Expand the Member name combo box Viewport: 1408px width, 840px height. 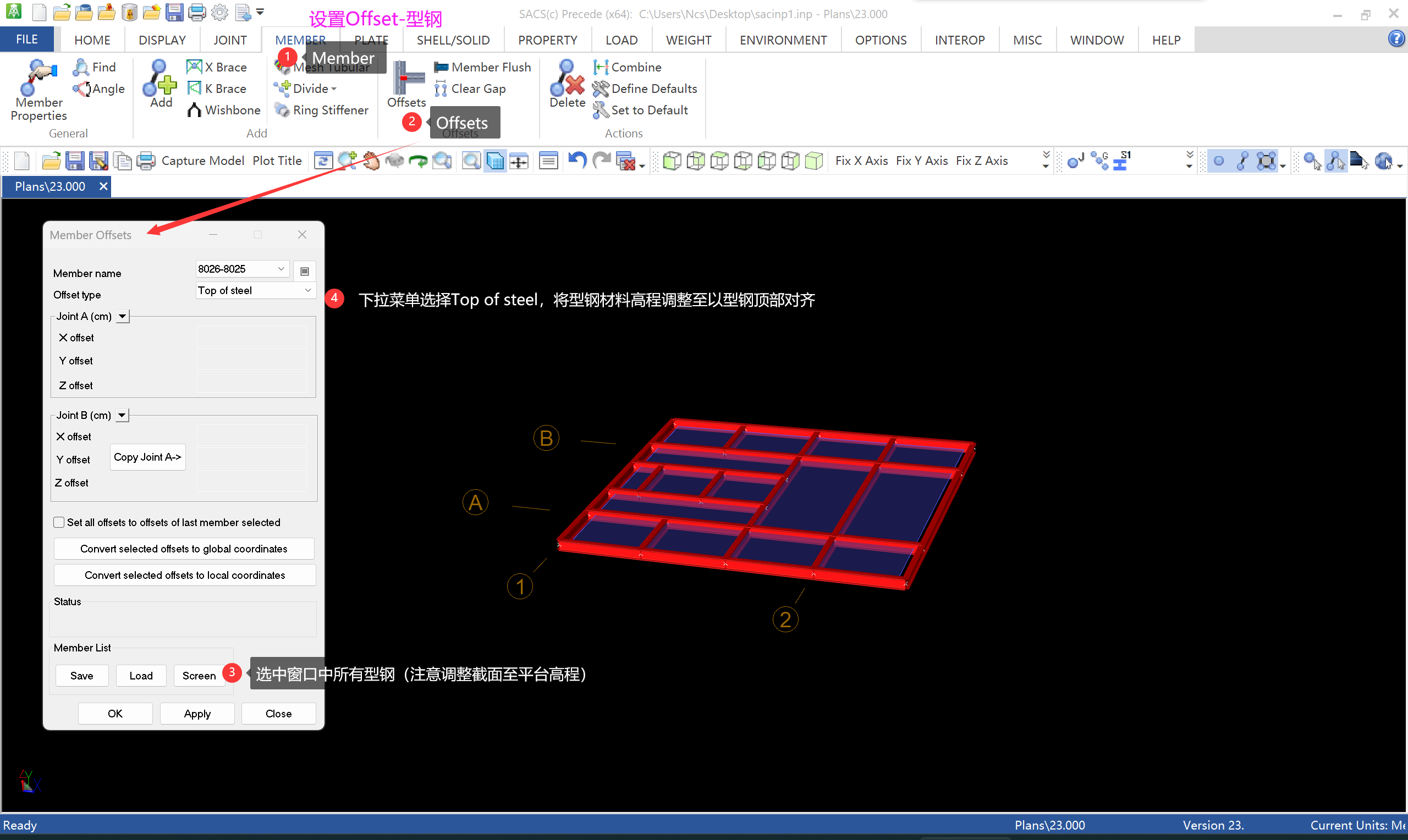[x=282, y=269]
